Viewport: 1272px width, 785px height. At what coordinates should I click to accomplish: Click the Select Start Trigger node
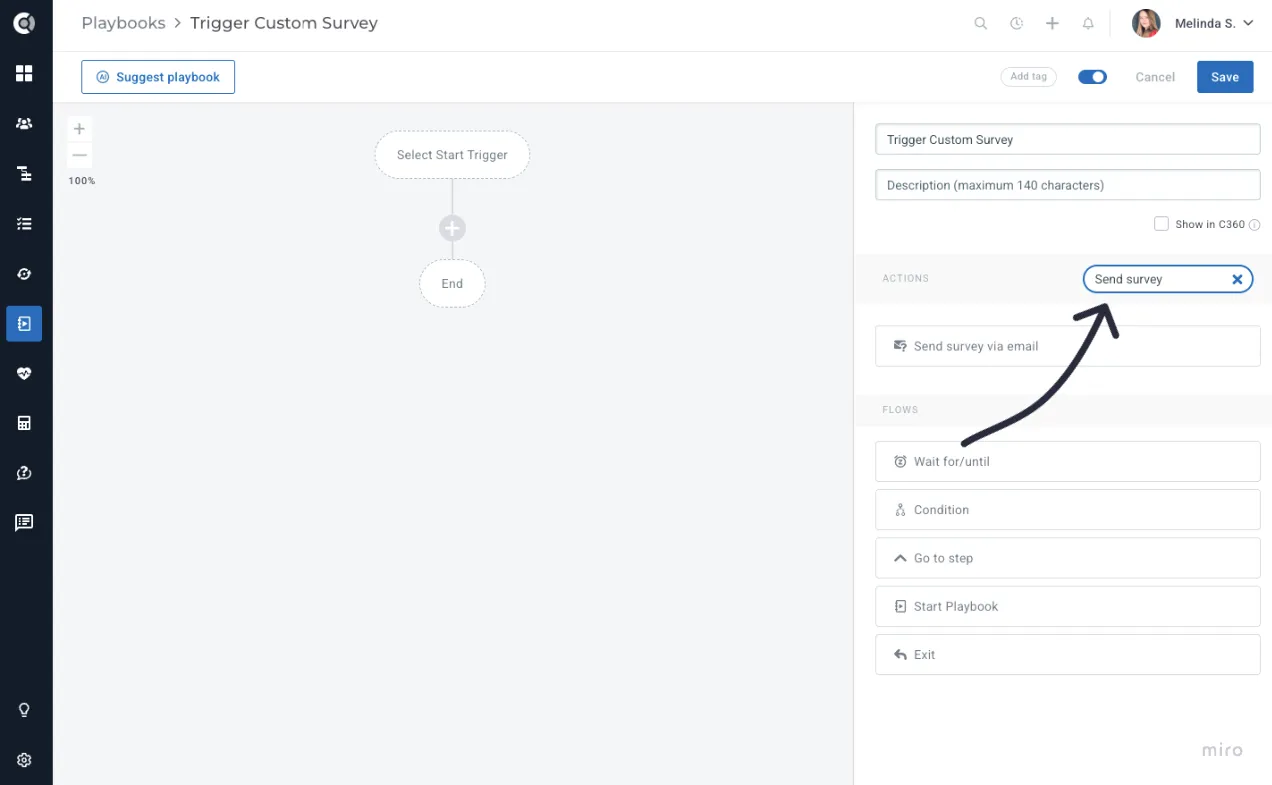tap(452, 155)
